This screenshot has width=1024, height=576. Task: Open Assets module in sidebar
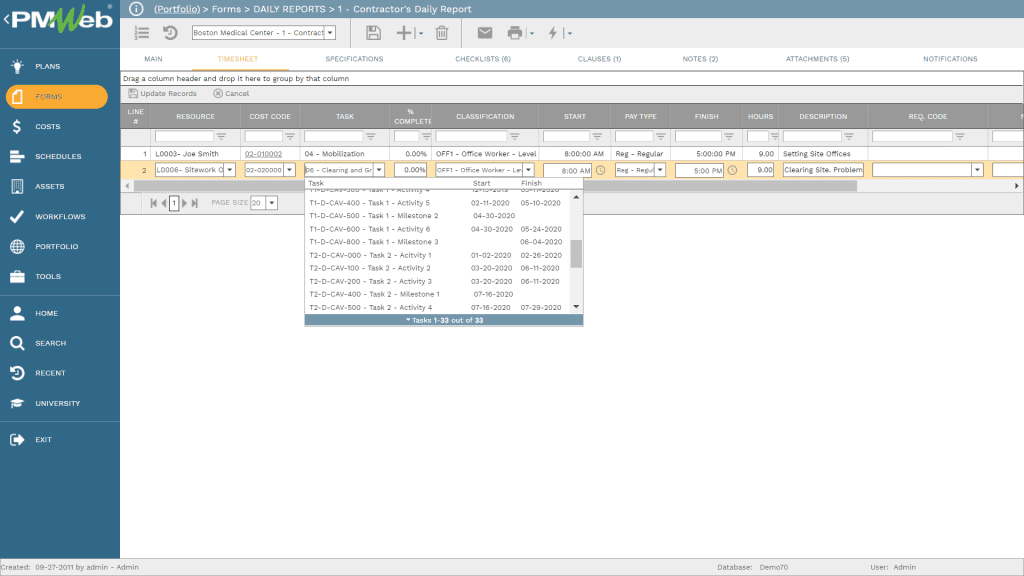click(49, 187)
